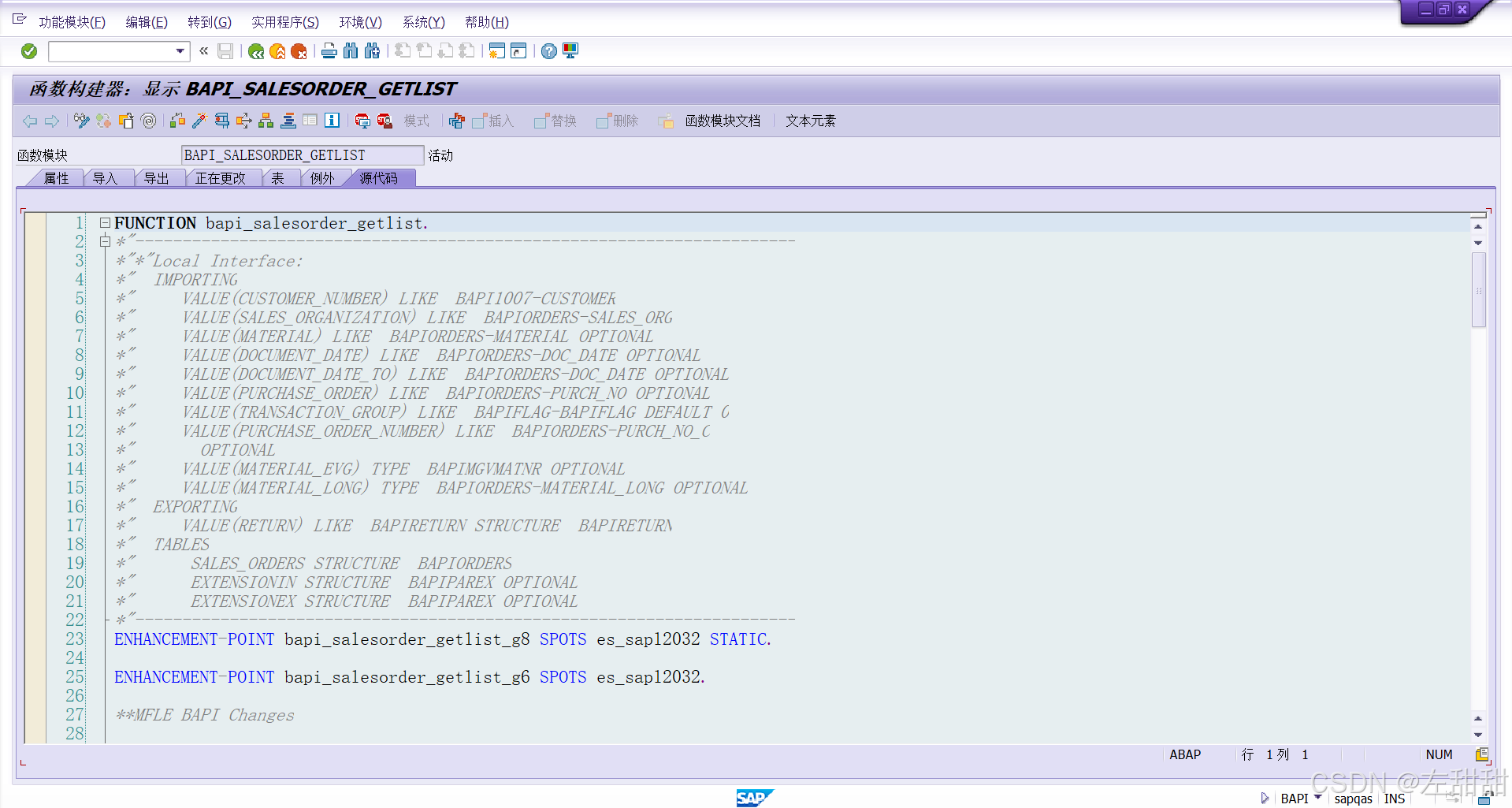Run the syntax Check icon
The width and height of the screenshot is (1512, 808).
pos(178,121)
